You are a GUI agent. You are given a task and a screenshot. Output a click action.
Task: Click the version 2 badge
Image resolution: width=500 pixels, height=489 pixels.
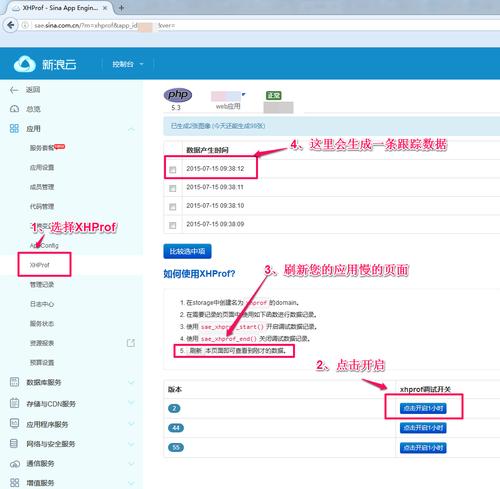click(x=174, y=408)
